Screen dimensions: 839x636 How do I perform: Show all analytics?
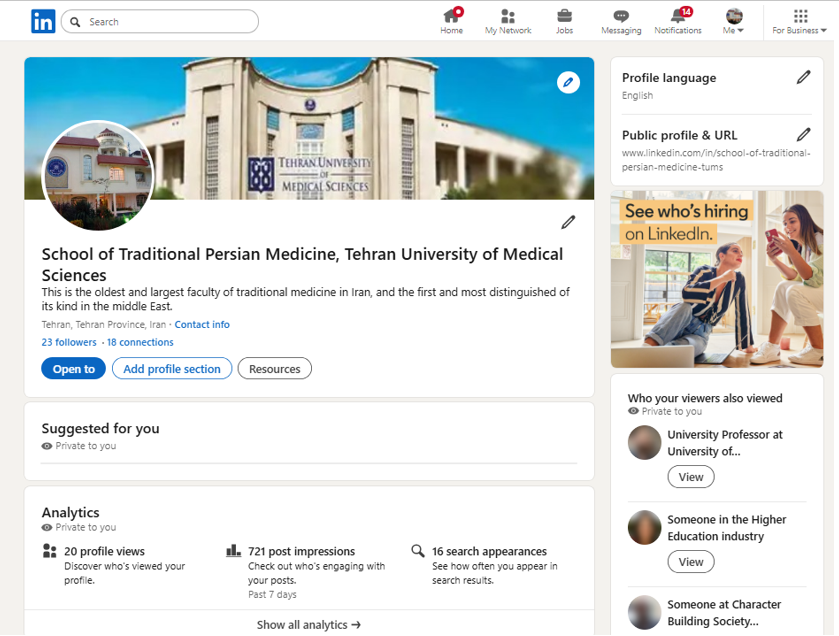click(x=308, y=625)
